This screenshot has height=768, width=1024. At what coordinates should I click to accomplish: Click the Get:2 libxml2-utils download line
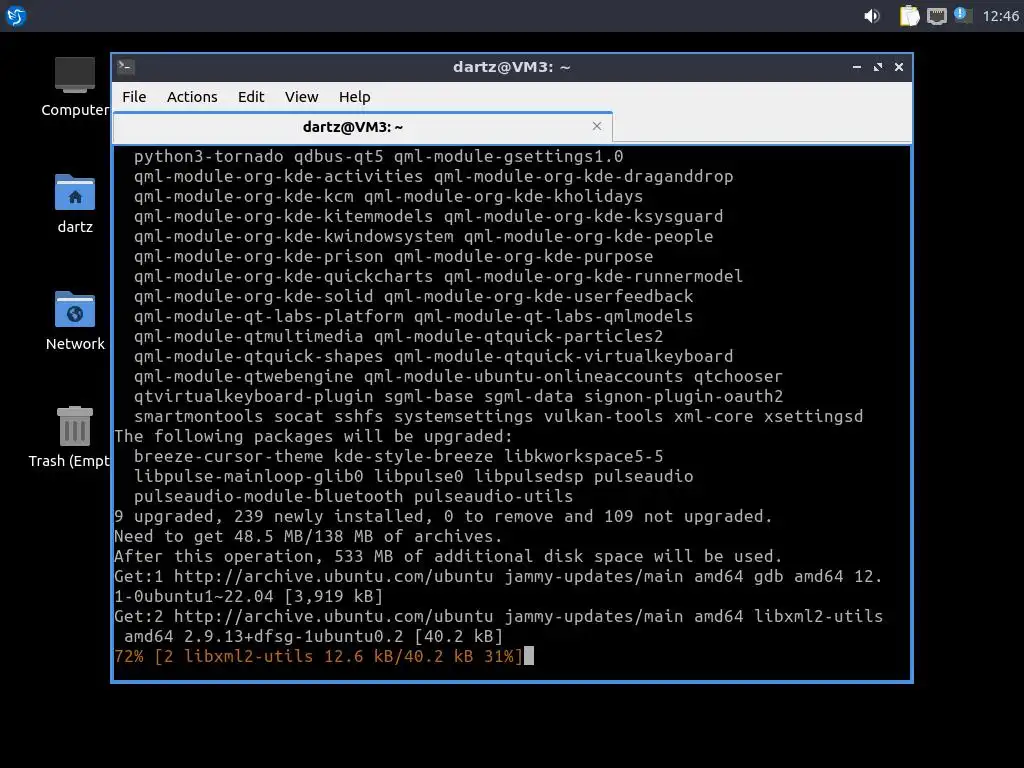point(498,626)
